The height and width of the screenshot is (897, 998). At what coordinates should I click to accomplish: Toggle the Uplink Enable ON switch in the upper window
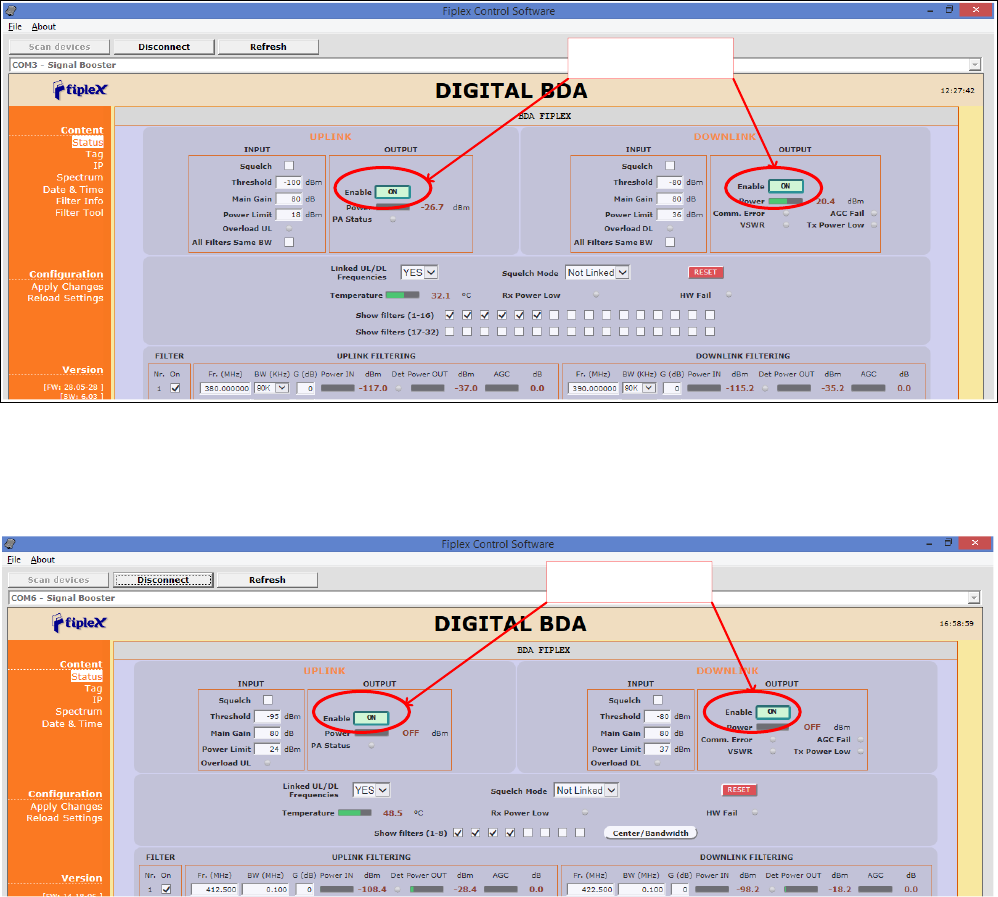coord(393,192)
